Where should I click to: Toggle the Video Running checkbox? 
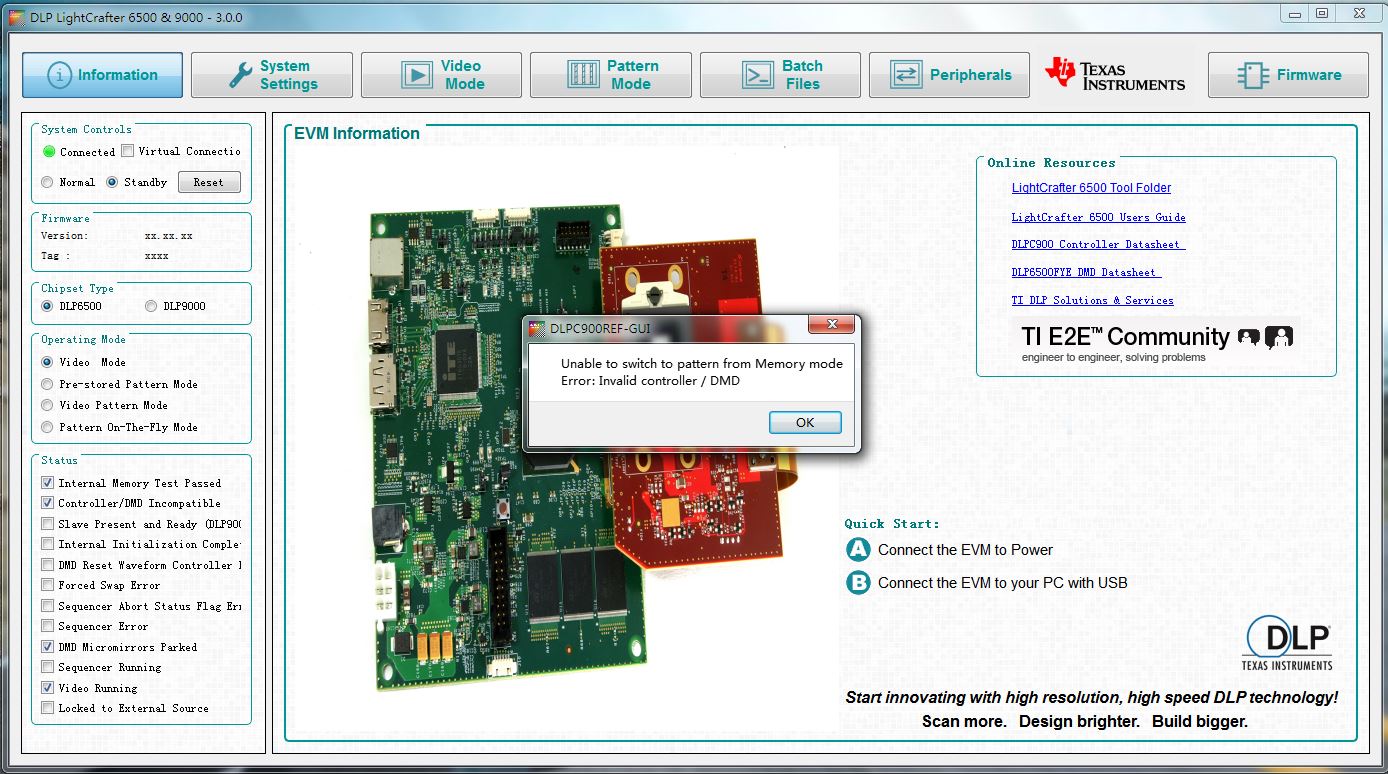tap(47, 688)
